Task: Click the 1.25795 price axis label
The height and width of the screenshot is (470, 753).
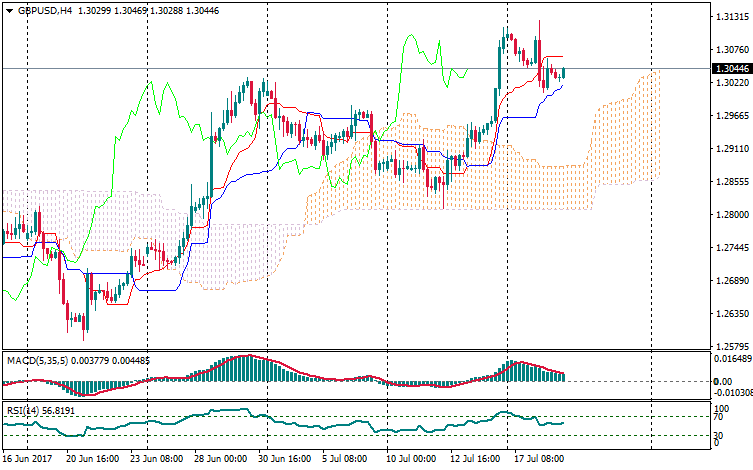Action: point(731,346)
